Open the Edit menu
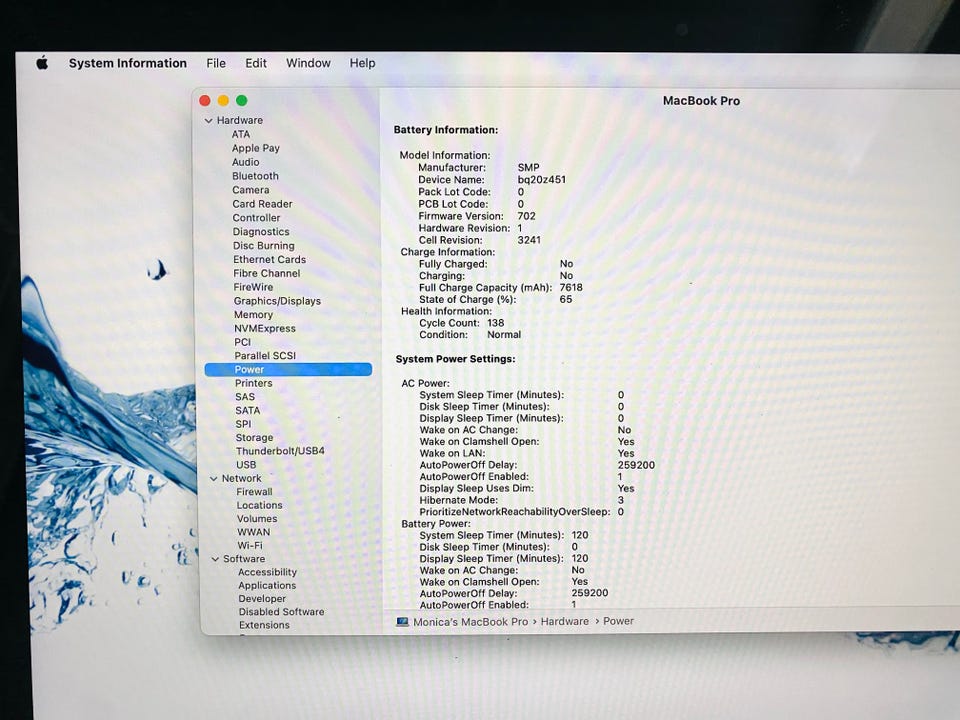The height and width of the screenshot is (720, 960). click(x=256, y=63)
